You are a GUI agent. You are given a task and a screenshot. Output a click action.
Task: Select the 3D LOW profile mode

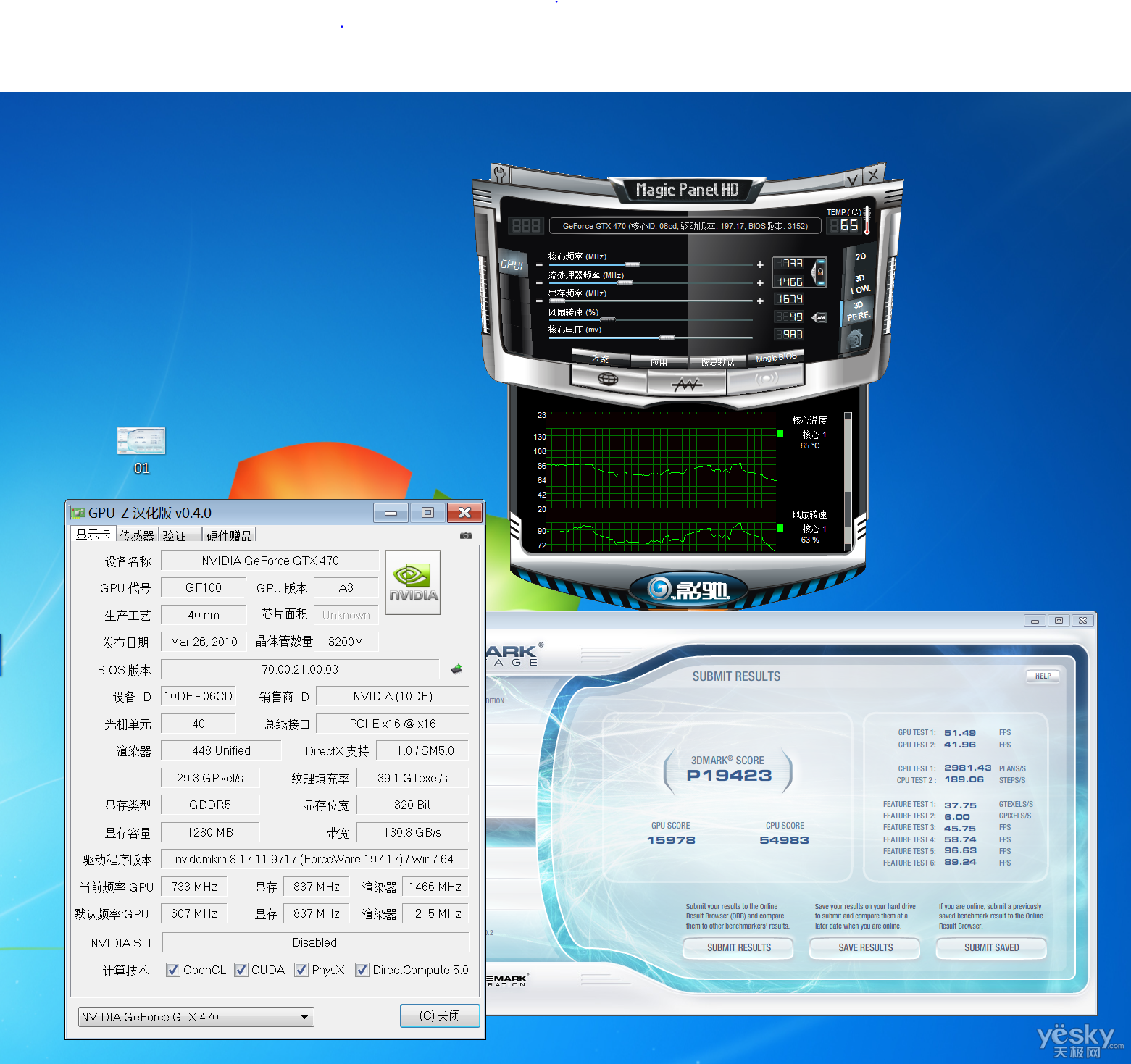coord(859,284)
